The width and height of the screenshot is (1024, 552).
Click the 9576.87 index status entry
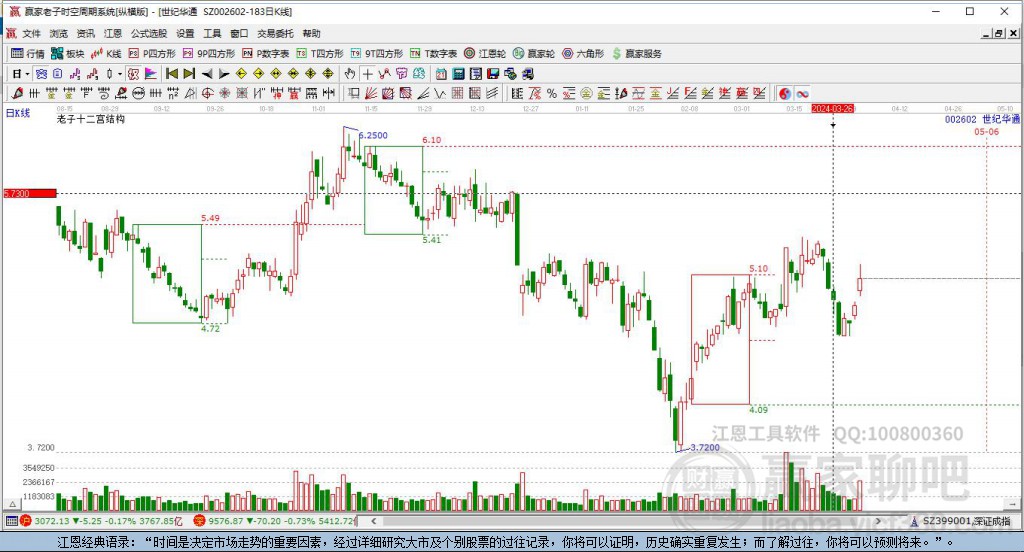pyautogui.click(x=275, y=521)
